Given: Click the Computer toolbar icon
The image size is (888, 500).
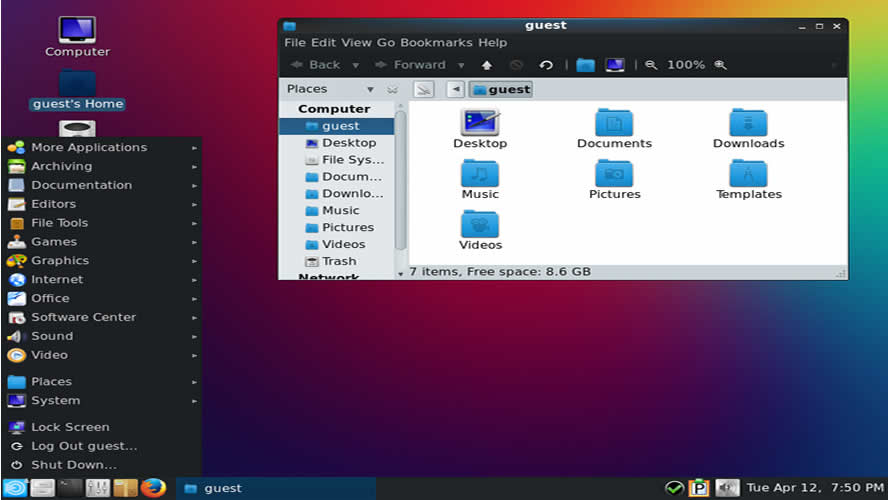Looking at the screenshot, I should point(615,65).
